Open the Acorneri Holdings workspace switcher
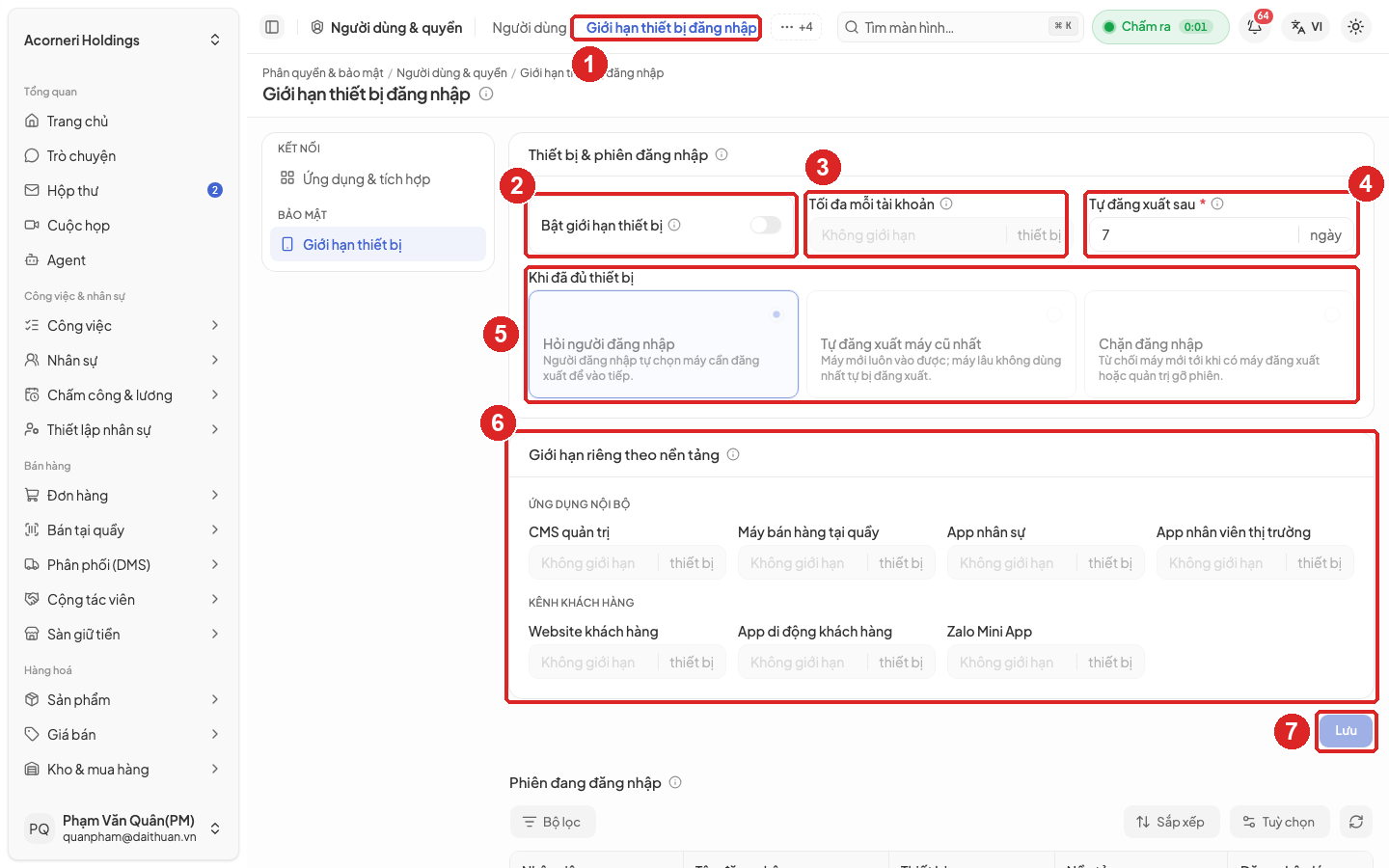The height and width of the screenshot is (868, 1389). click(123, 40)
